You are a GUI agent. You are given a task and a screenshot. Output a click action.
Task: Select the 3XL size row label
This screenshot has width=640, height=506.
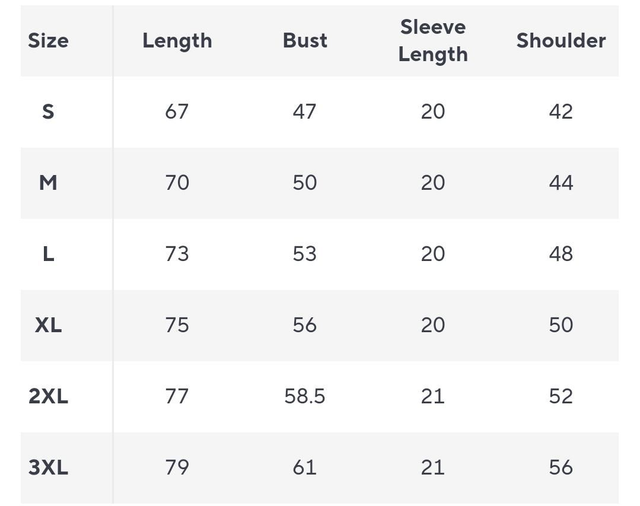48,467
